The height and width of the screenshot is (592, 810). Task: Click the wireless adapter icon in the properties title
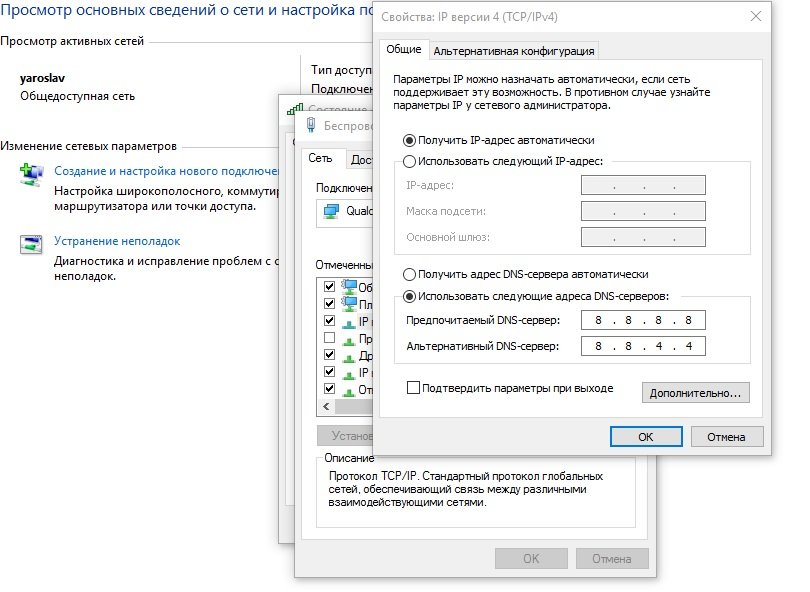pos(311,124)
